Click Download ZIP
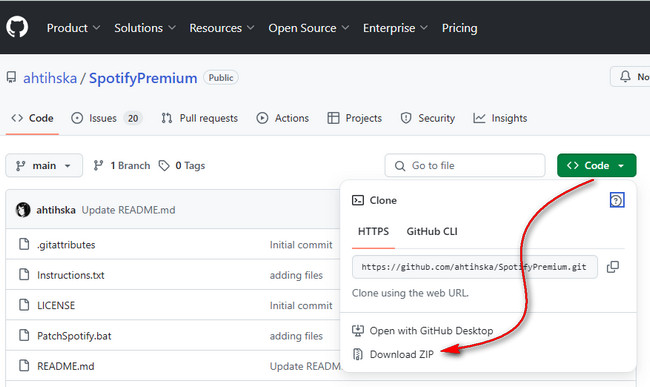 coord(401,354)
